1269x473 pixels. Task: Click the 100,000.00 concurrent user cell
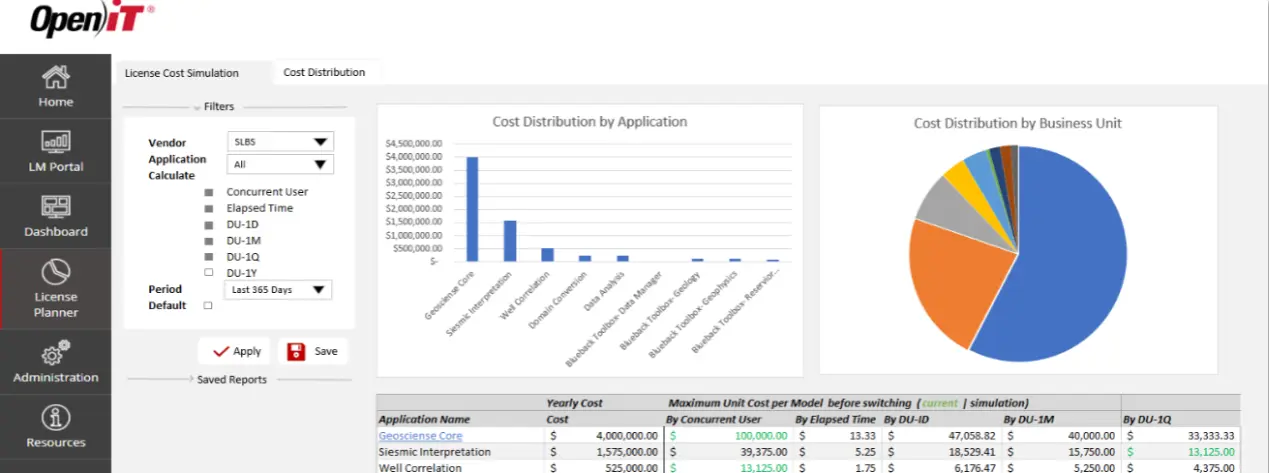click(728, 436)
